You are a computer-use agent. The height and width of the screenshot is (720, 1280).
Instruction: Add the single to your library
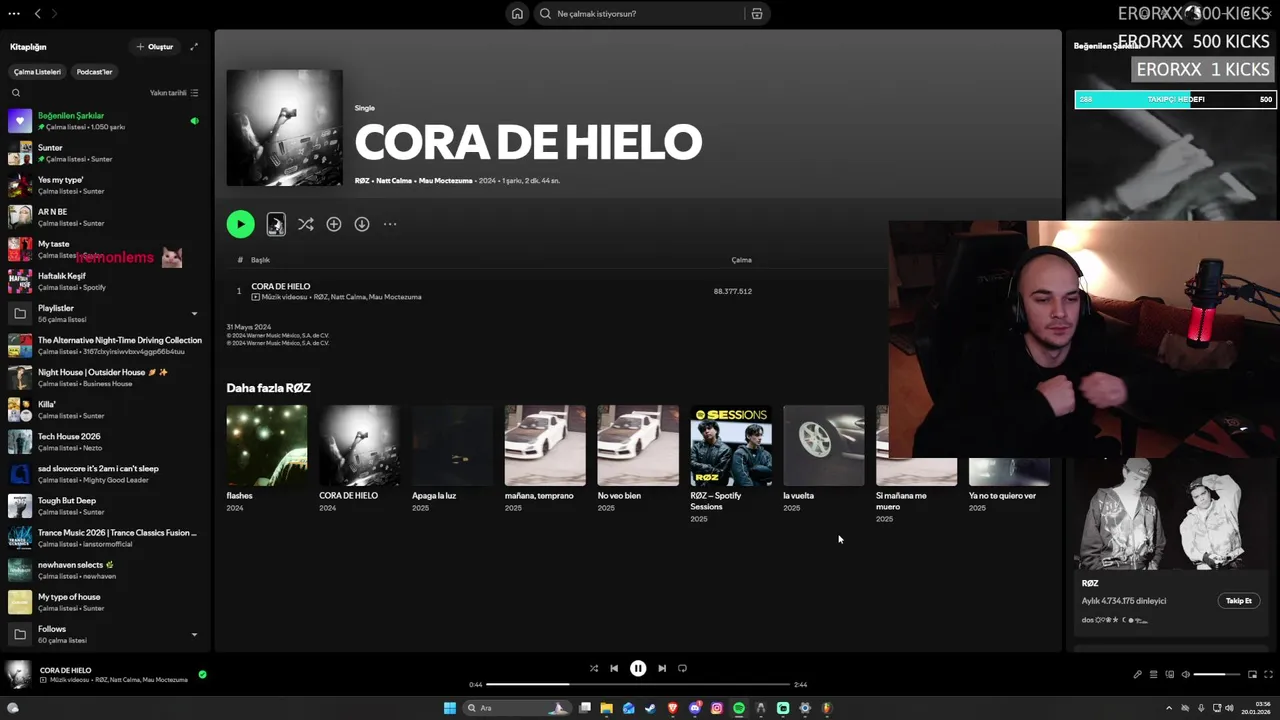[x=334, y=224]
